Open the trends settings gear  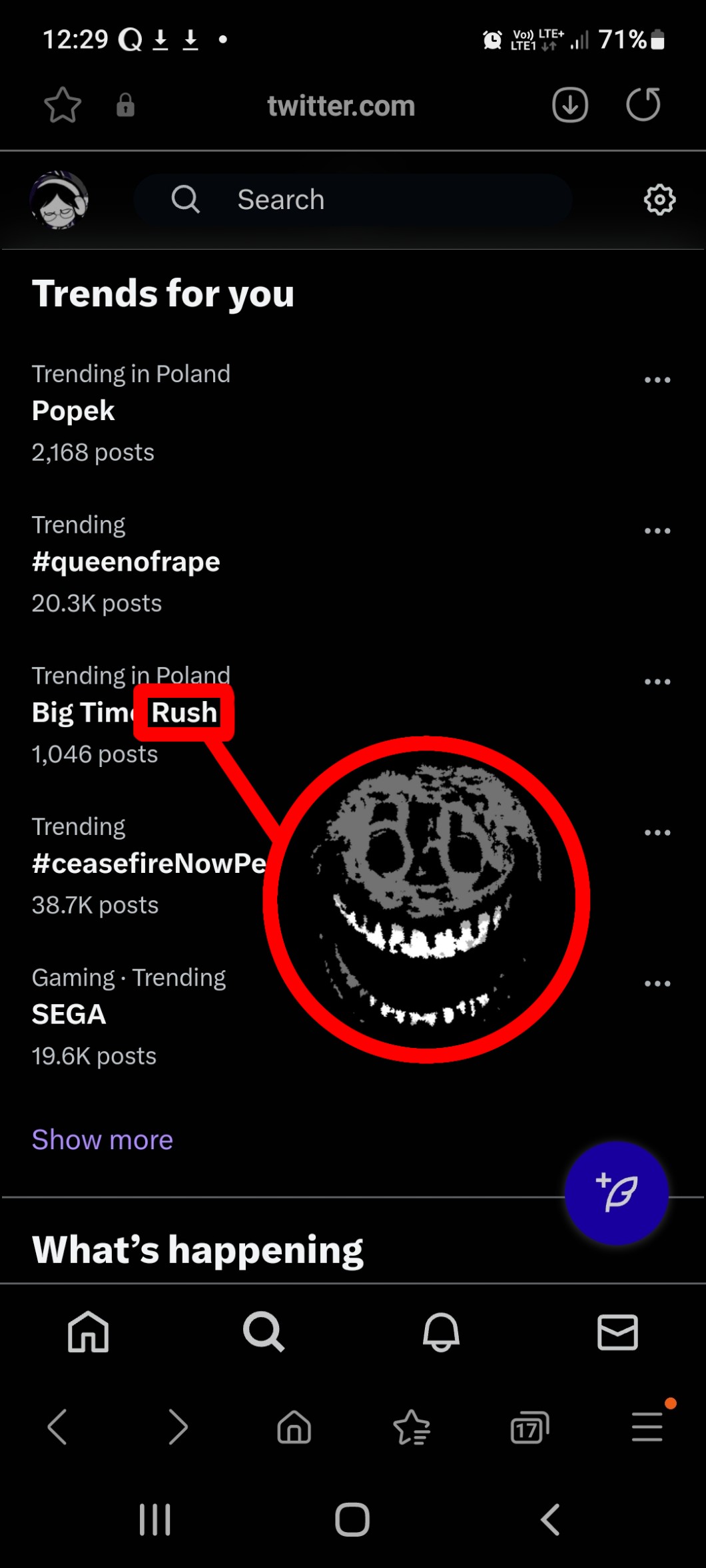[659, 200]
